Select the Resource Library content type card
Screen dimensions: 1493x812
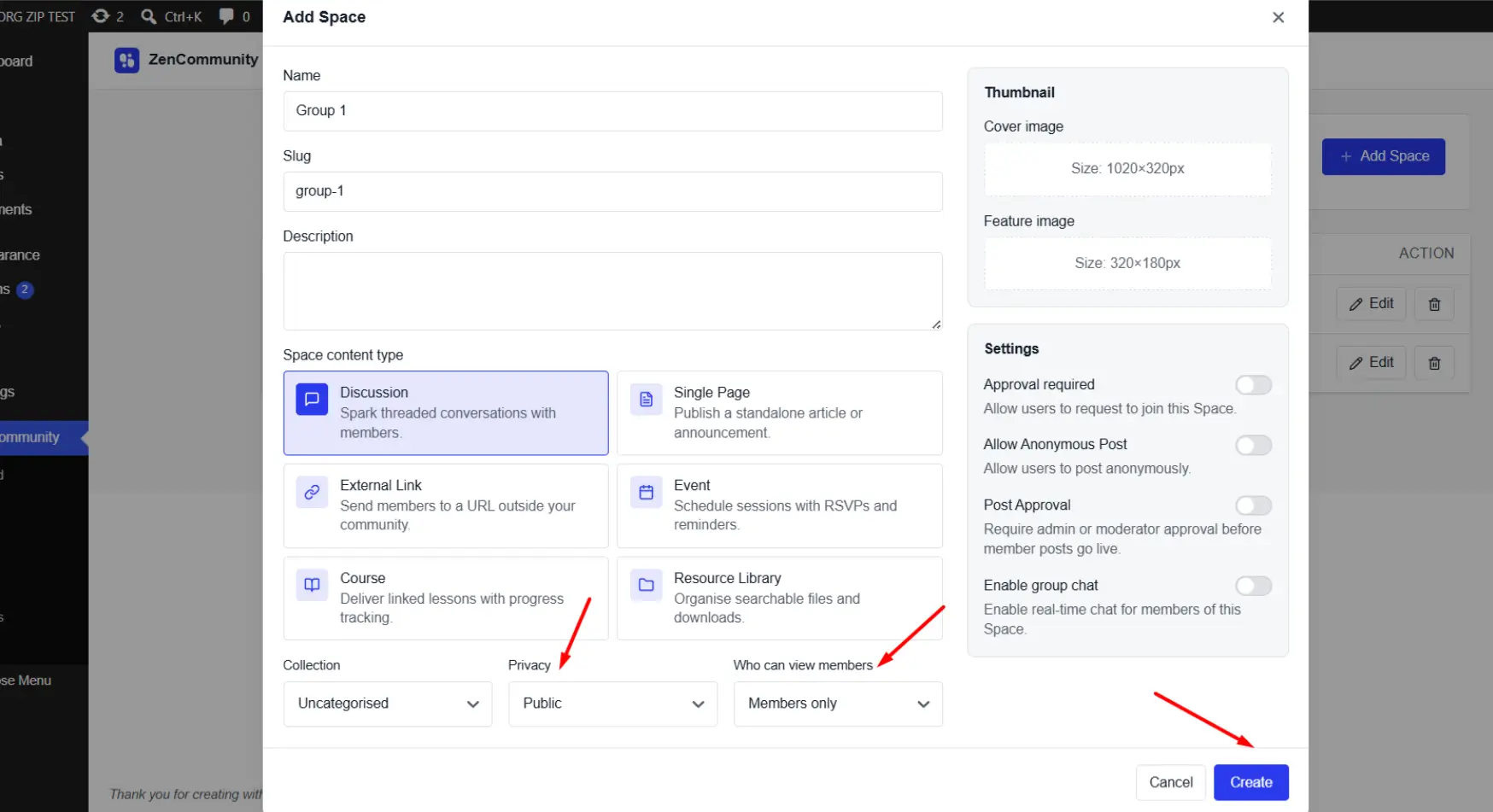(x=780, y=599)
